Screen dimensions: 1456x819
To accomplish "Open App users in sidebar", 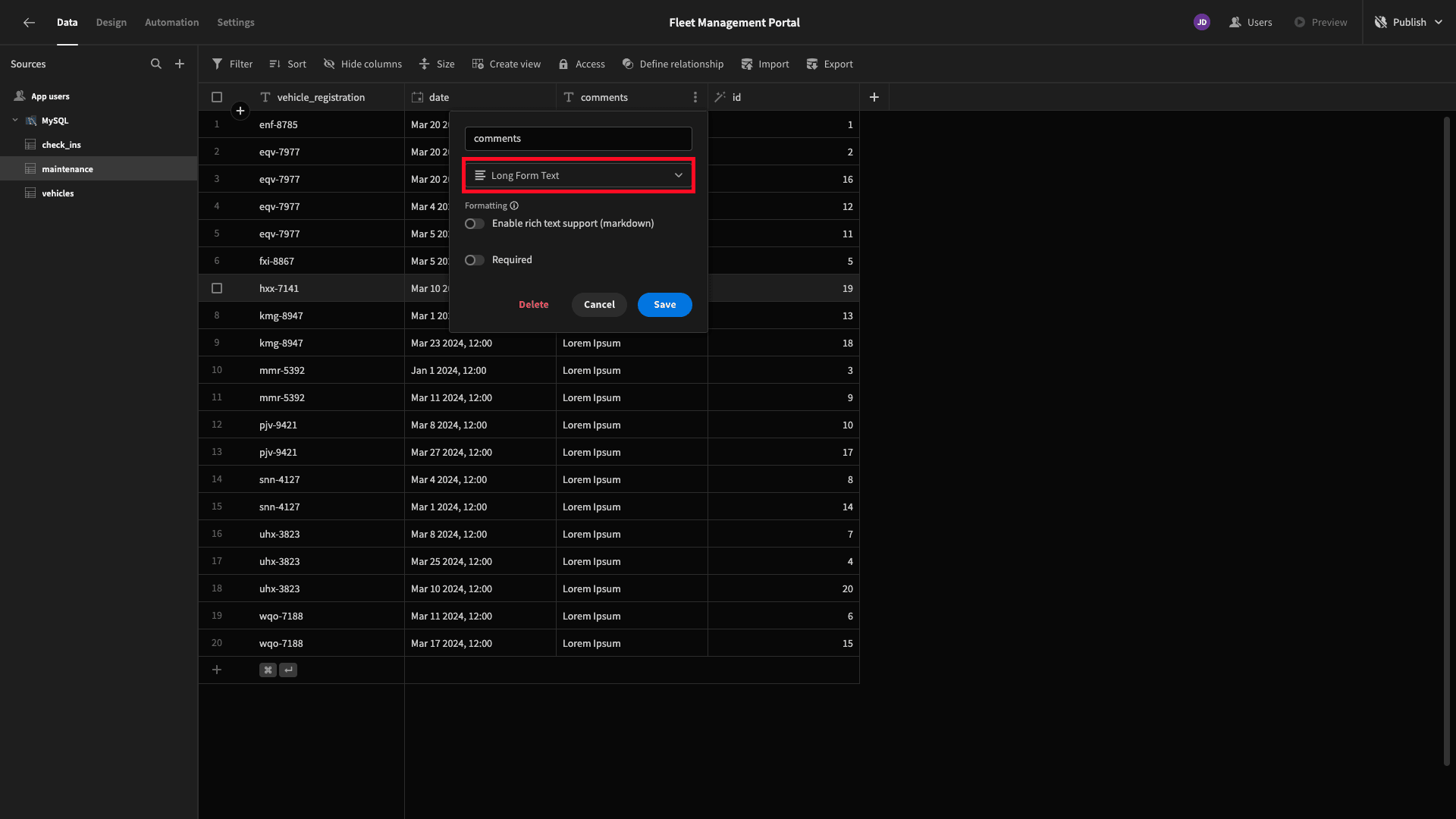I will [x=99, y=96].
